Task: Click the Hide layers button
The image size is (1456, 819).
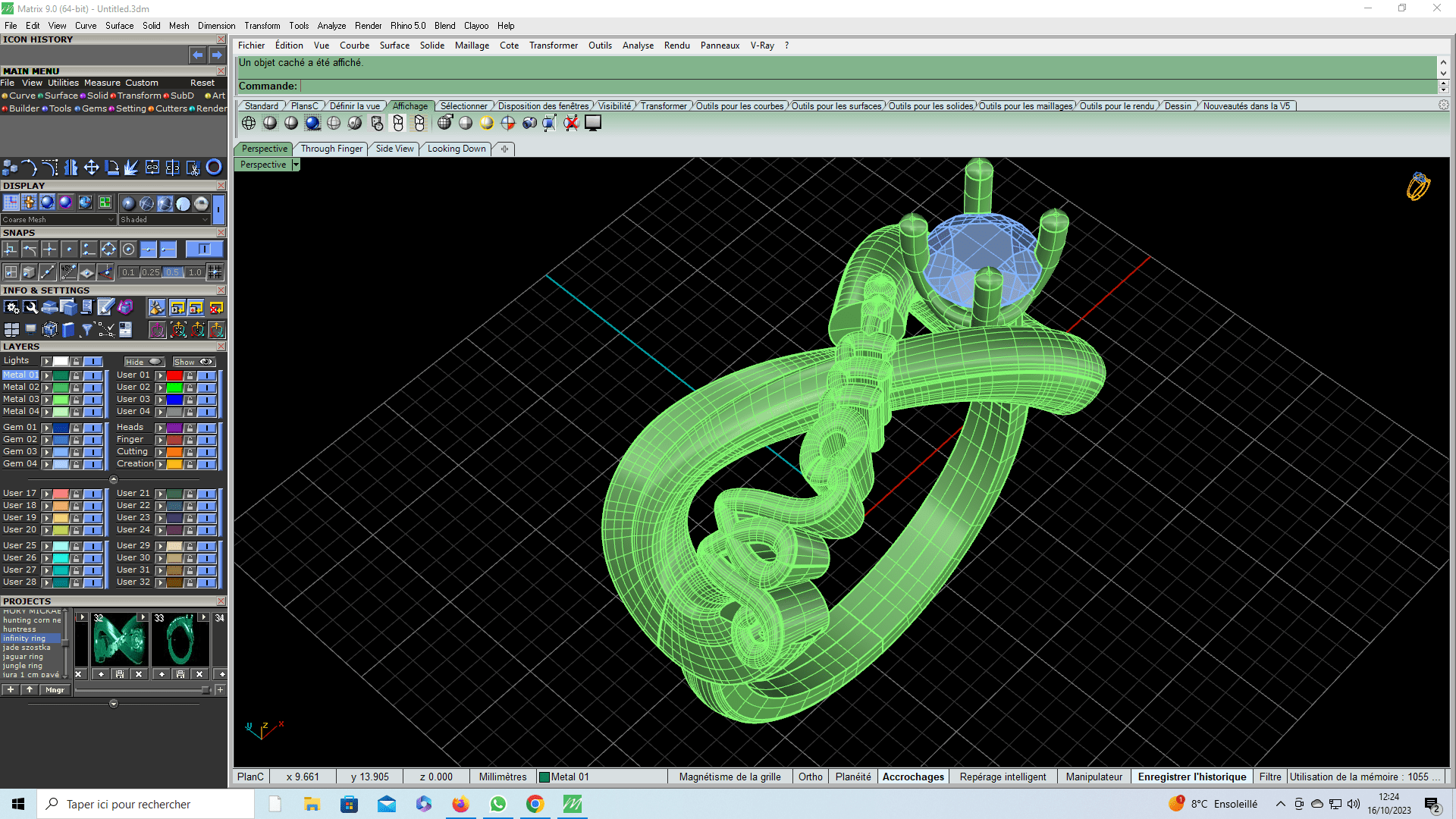Action: 144,362
